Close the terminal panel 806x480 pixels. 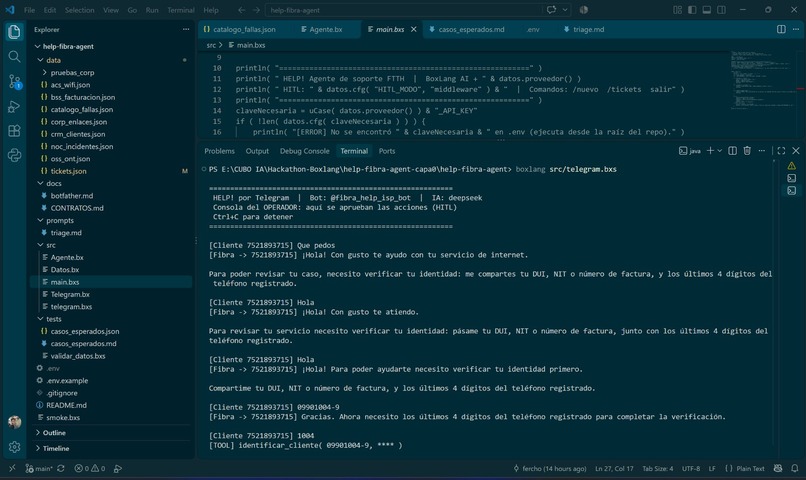pyautogui.click(x=795, y=151)
